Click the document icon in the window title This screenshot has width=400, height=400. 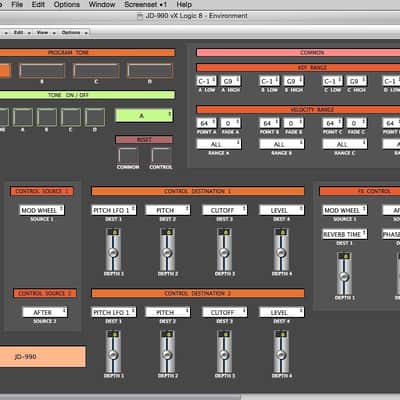click(140, 16)
